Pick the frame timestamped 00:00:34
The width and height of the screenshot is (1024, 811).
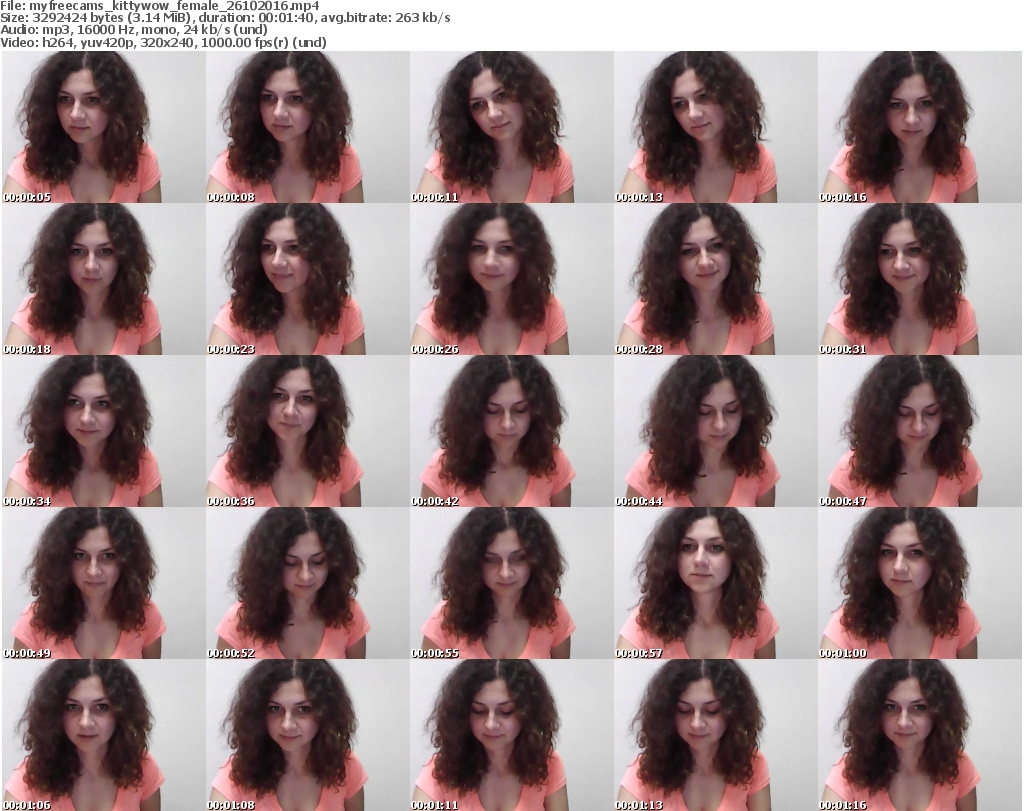103,431
